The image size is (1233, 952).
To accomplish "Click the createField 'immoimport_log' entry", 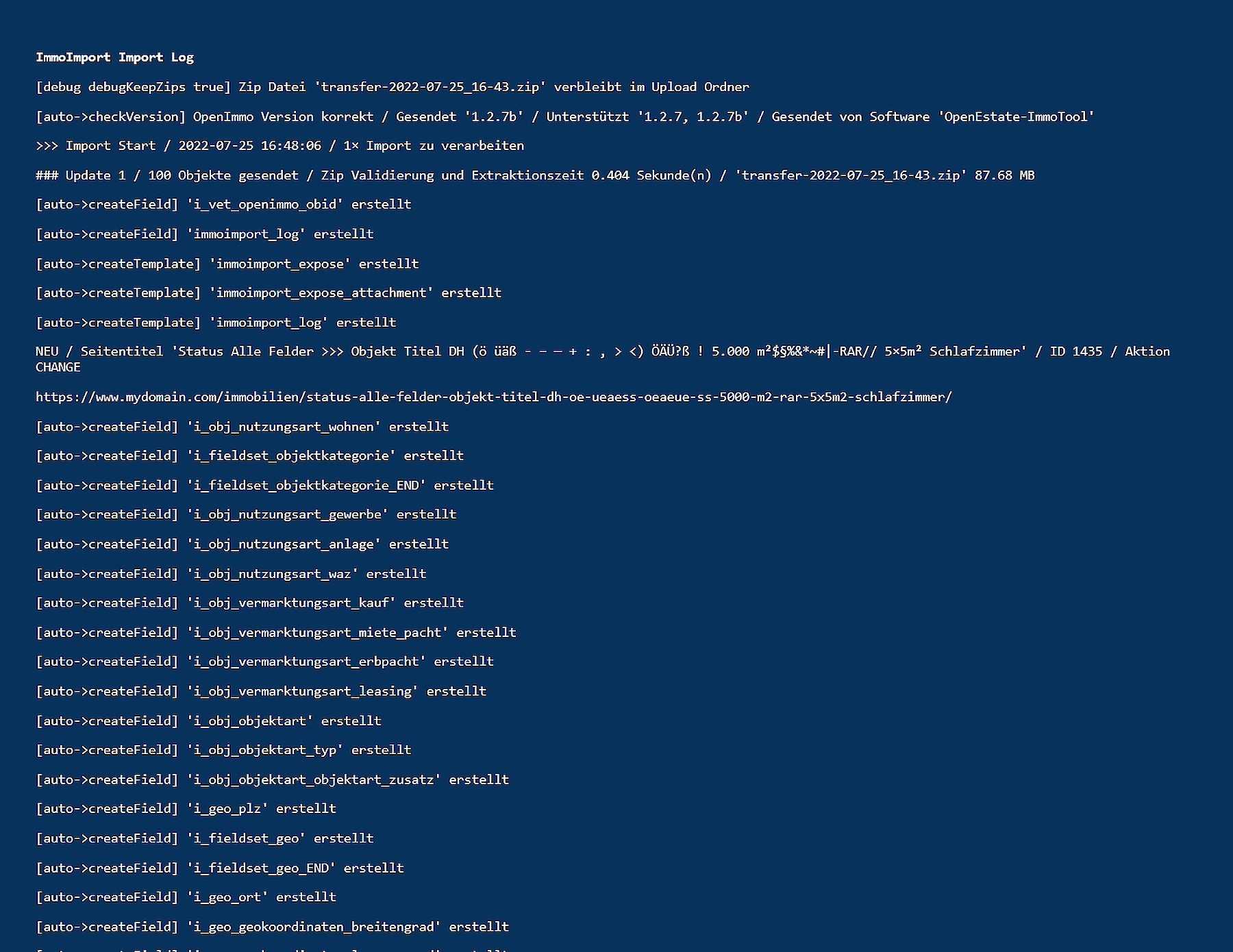I will click(204, 234).
